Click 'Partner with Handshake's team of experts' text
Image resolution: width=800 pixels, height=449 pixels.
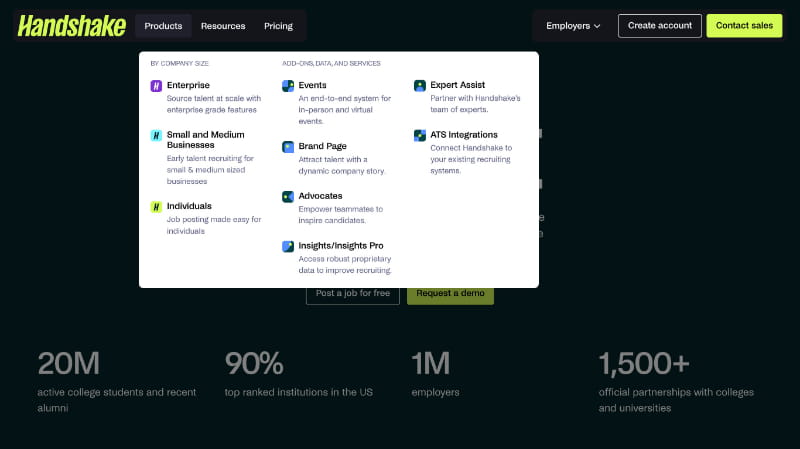[475, 104]
